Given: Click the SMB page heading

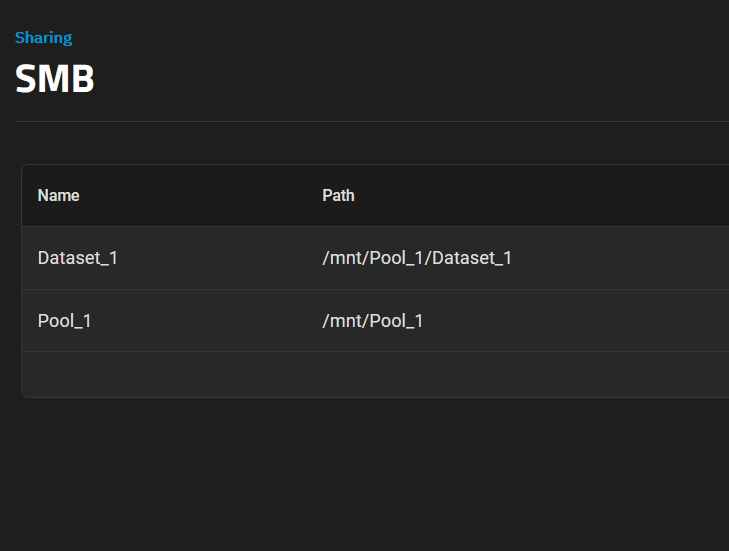Looking at the screenshot, I should click(55, 78).
